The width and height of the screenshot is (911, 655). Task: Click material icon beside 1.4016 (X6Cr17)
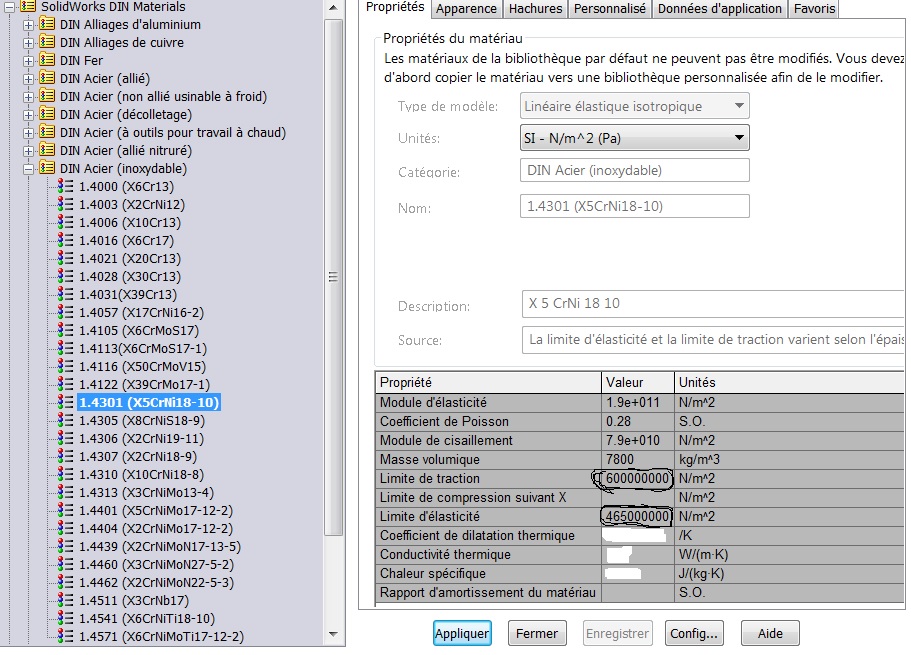(x=66, y=241)
